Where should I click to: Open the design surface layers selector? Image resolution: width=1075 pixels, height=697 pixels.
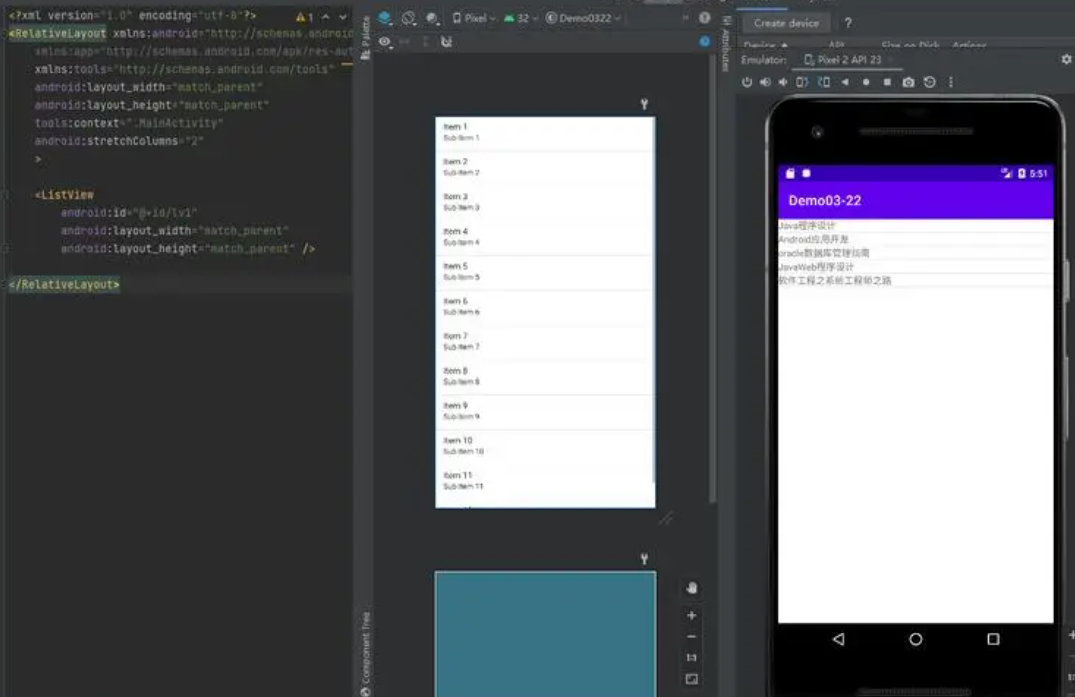385,18
